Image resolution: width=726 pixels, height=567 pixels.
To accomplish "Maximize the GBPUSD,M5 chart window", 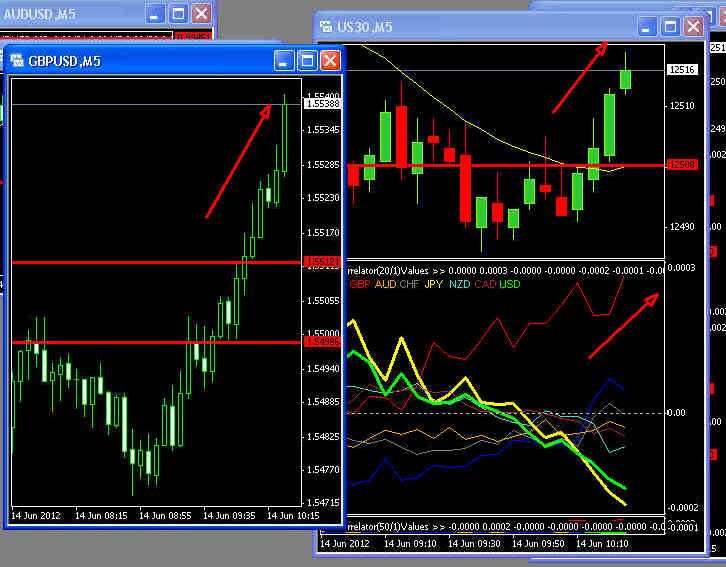I will (307, 61).
